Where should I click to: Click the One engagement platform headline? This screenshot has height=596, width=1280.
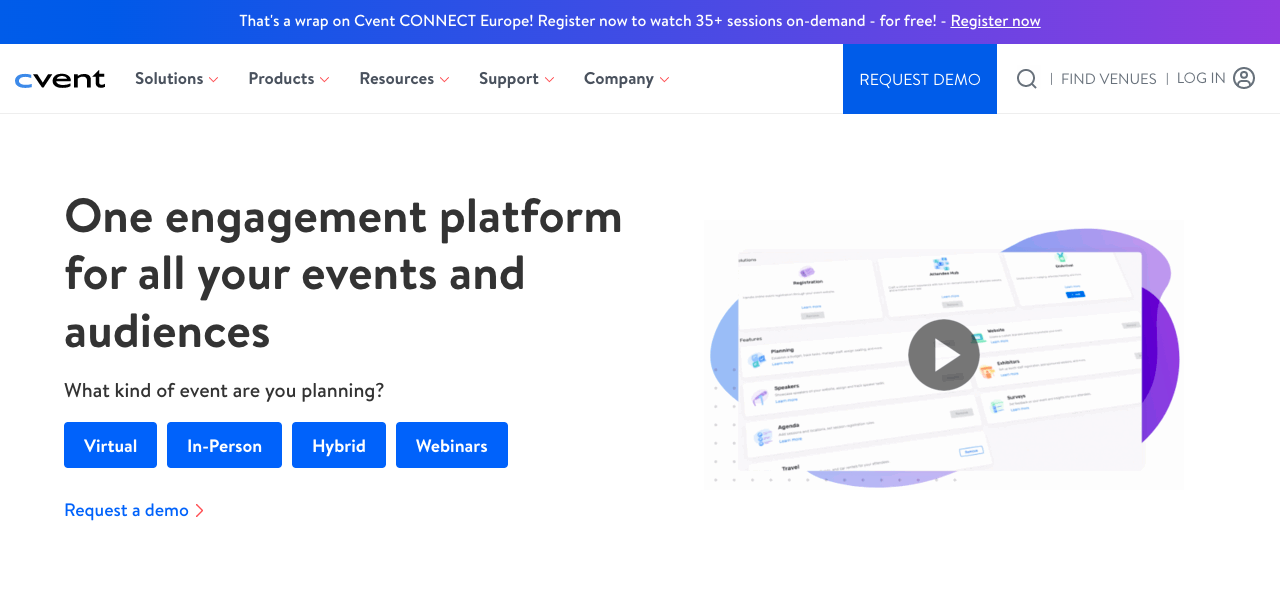click(x=343, y=273)
